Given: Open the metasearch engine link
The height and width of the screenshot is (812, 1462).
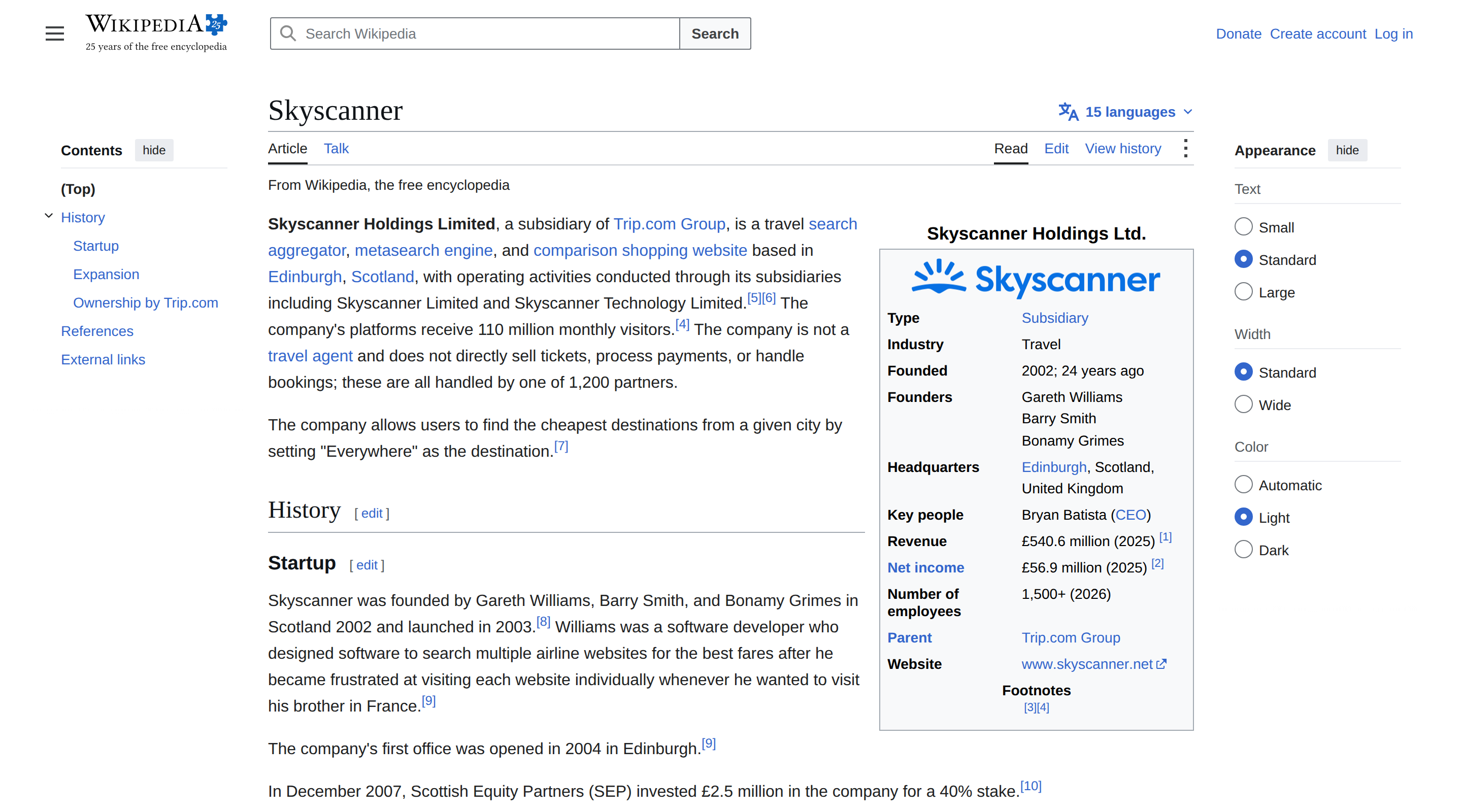Looking at the screenshot, I should coord(423,250).
